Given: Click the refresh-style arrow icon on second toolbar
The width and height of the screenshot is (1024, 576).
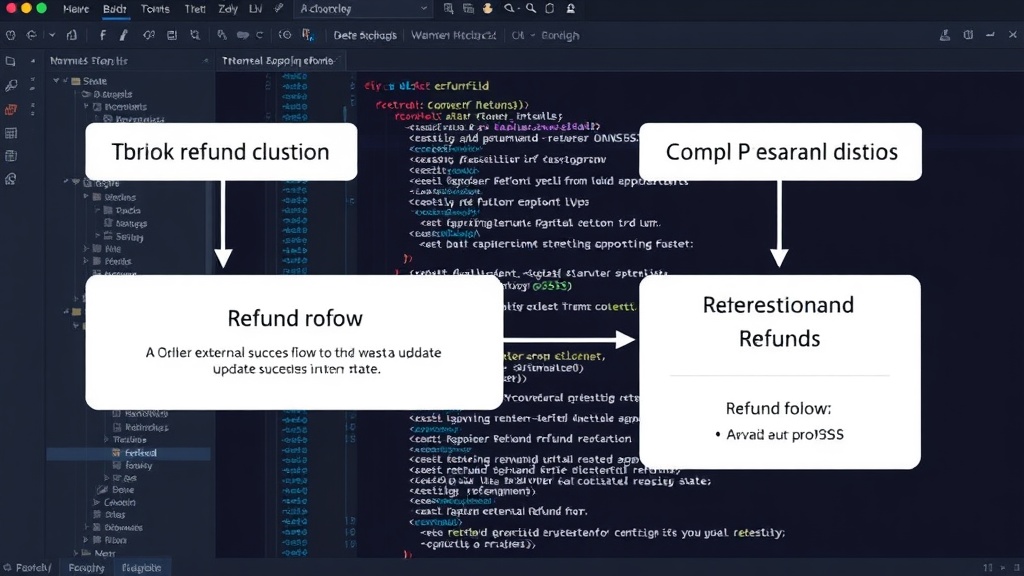Looking at the screenshot, I should coord(31,35).
